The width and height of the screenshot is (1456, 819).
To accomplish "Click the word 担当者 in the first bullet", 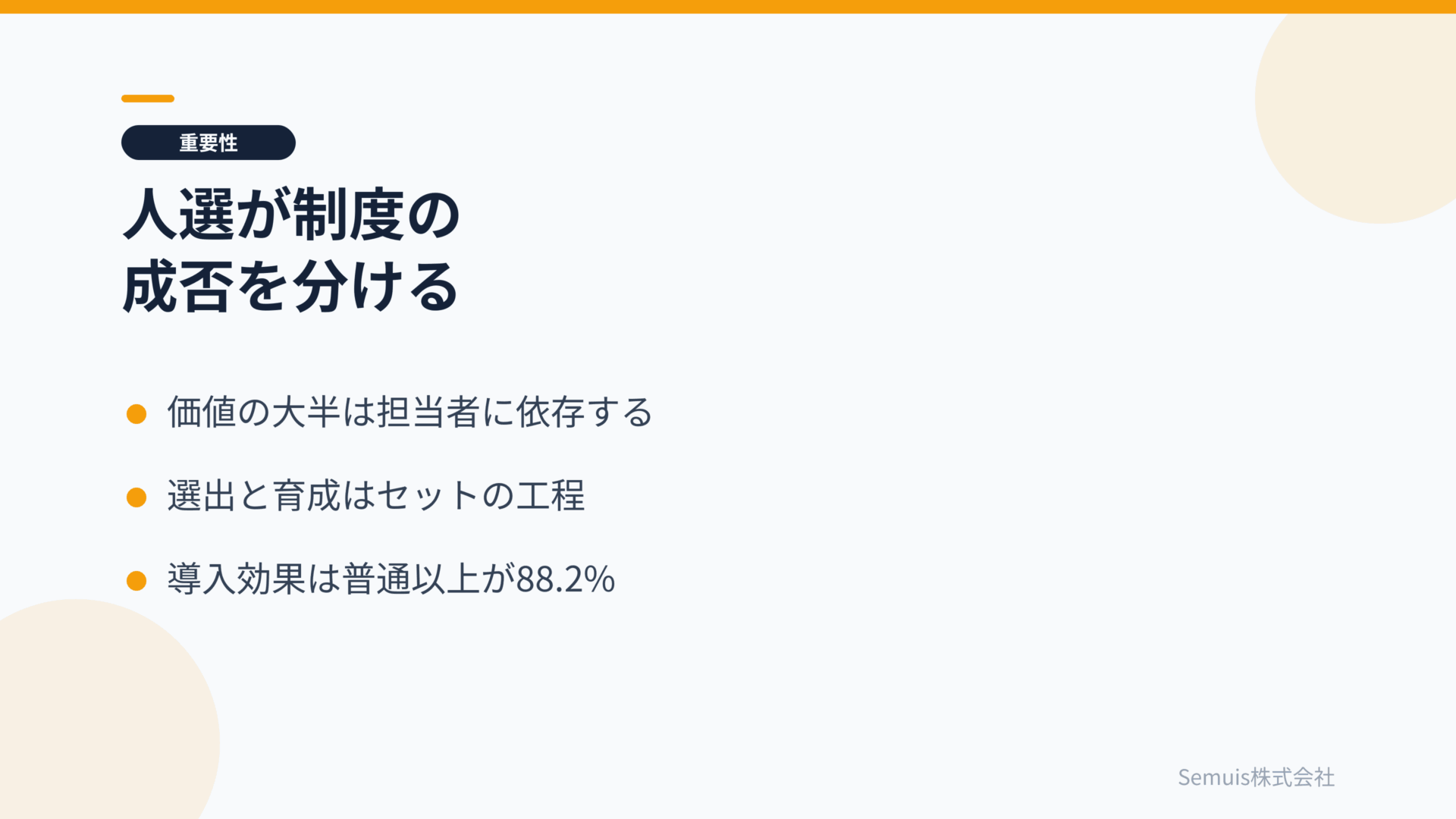I will coord(428,413).
